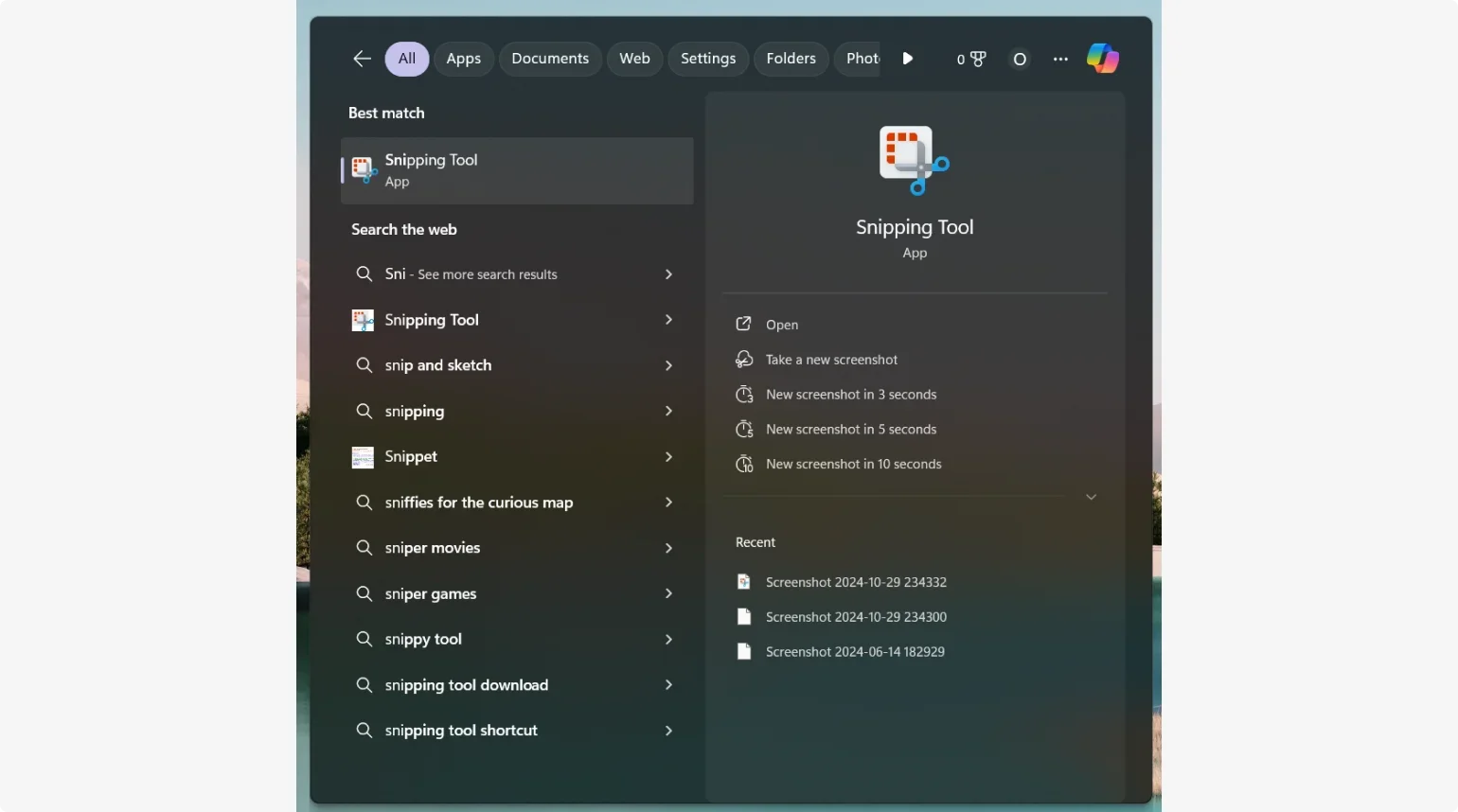Open the Snipping Tool best match result
Viewport: 1458px width, 812px height.
click(517, 170)
